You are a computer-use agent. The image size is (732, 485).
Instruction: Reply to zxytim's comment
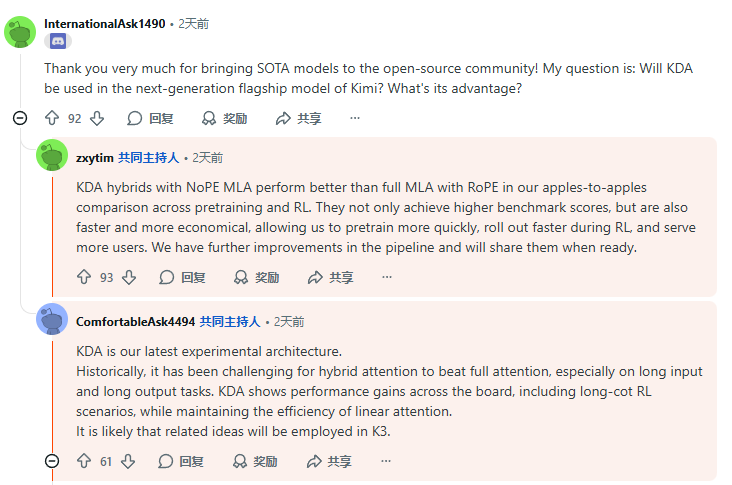point(182,277)
